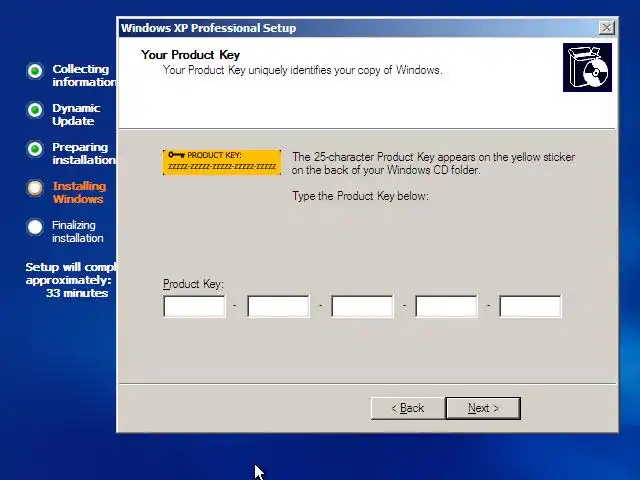
Task: Click the 'Product Key:' field label
Action: tap(193, 284)
